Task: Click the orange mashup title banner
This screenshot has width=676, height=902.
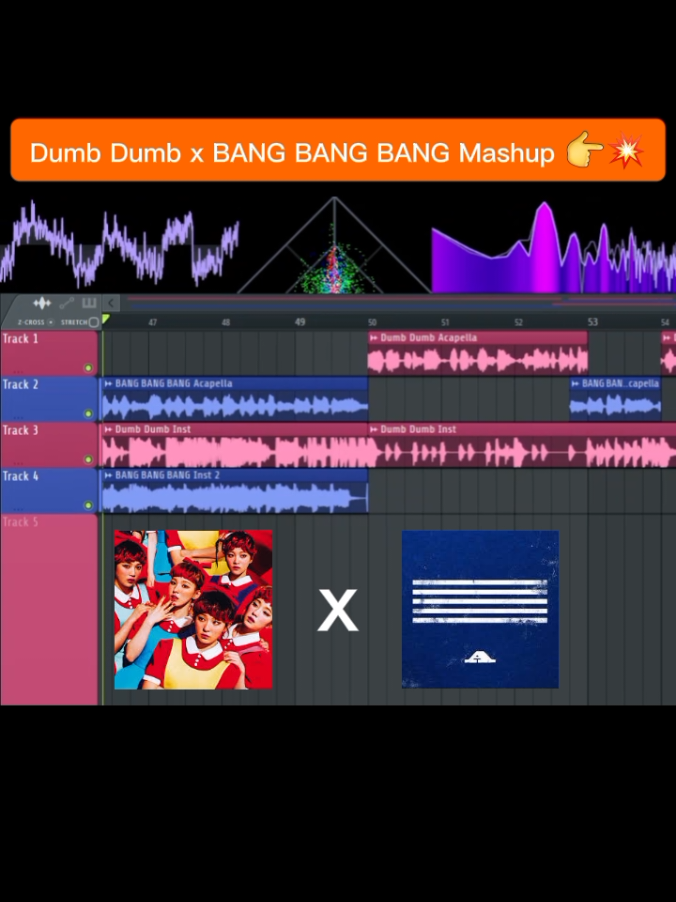Action: pos(338,150)
